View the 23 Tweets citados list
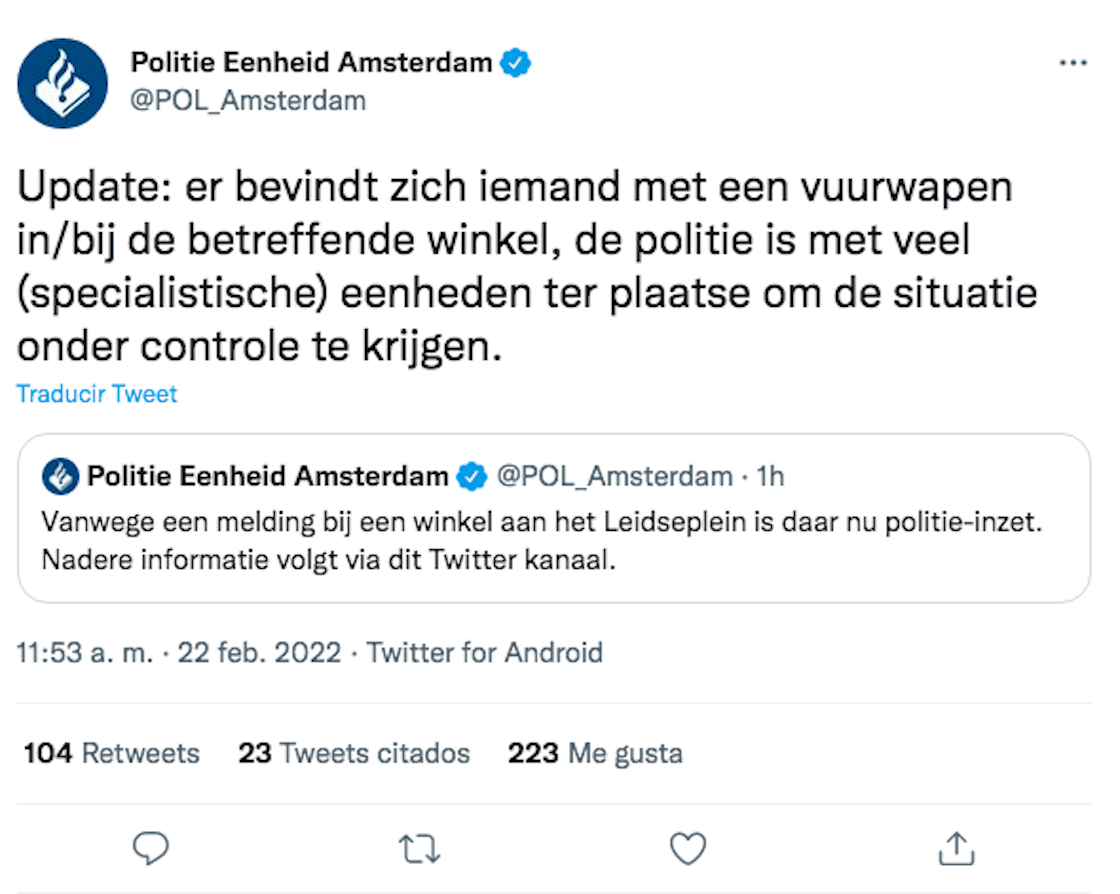Viewport: 1120px width, 894px height. coord(354,753)
